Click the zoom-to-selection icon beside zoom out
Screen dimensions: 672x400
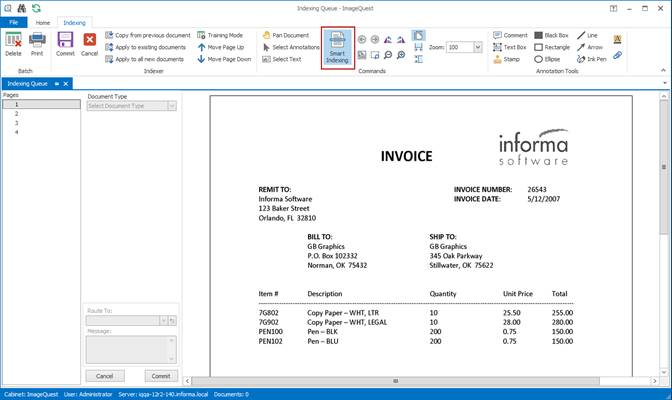click(x=375, y=55)
